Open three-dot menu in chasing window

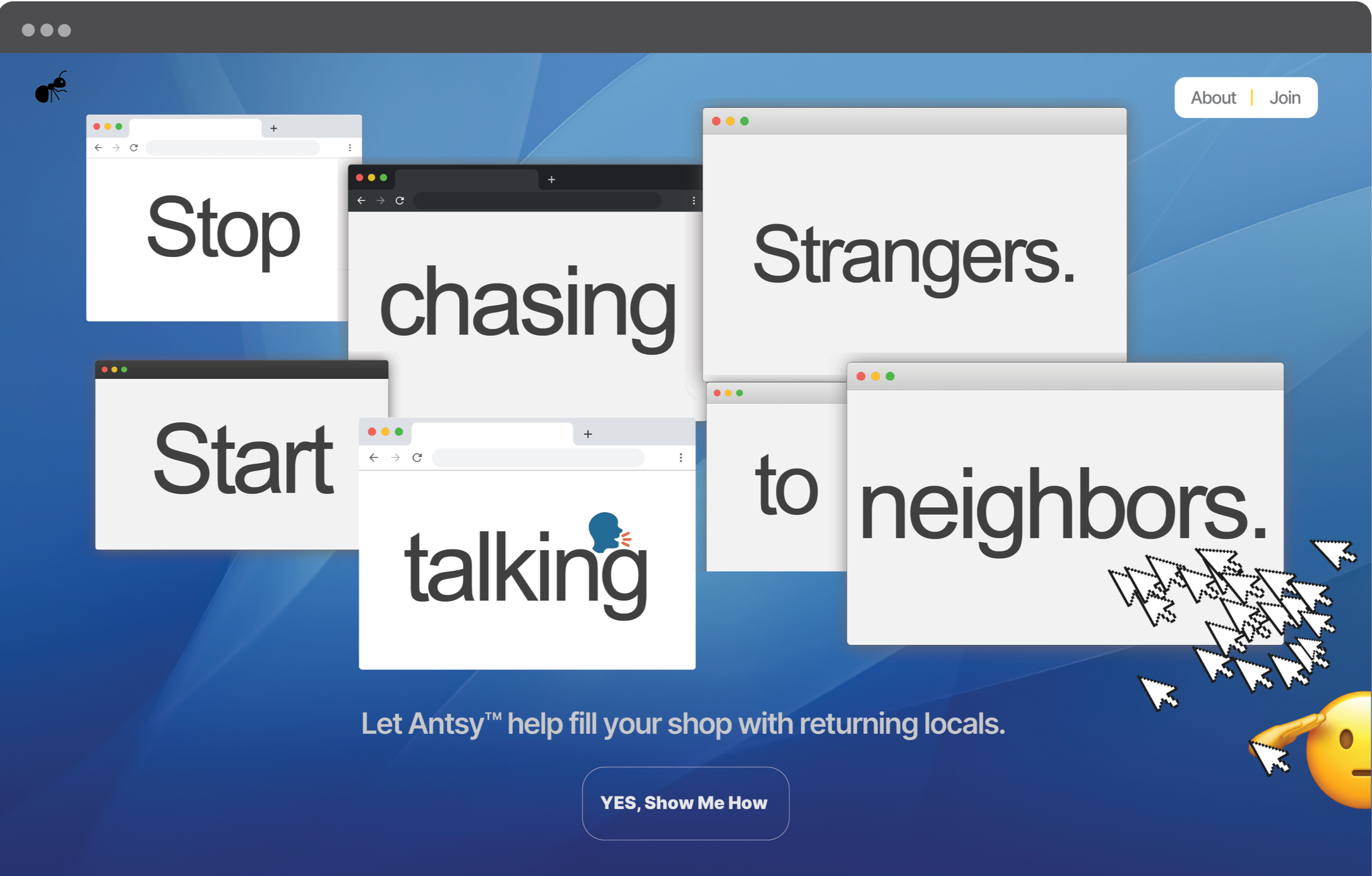point(693,200)
